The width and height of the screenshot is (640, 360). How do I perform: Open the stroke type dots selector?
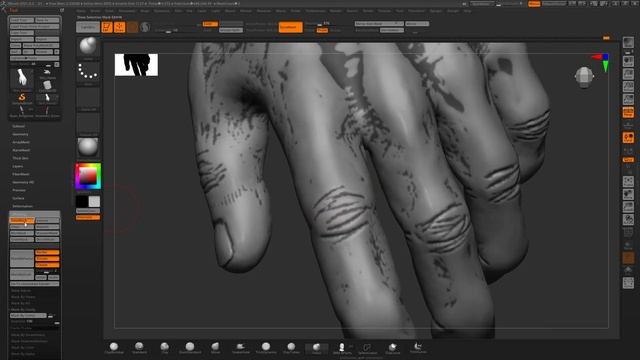pyautogui.click(x=88, y=72)
